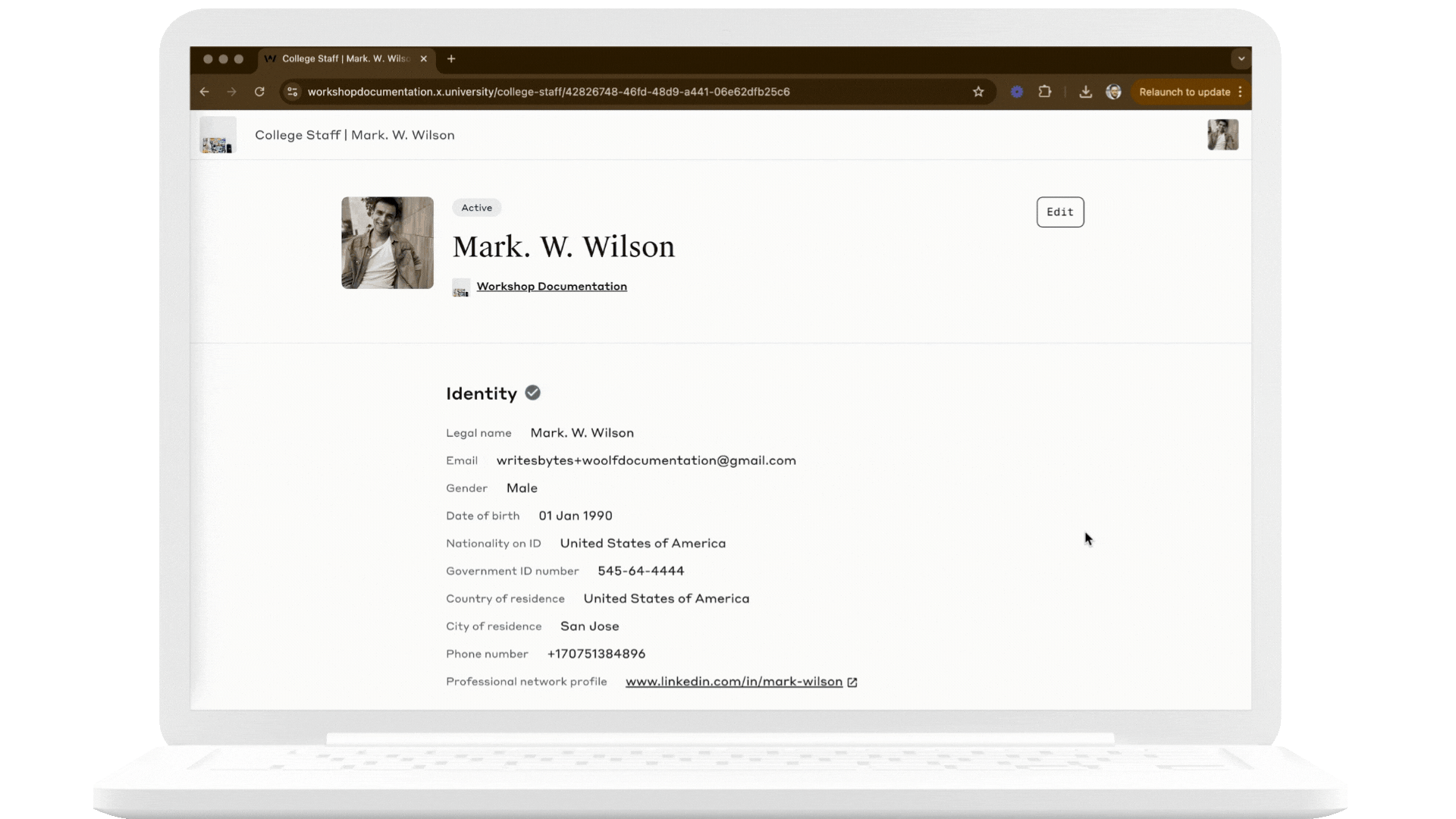
Task: Click the chevron above the tab strip
Action: [x=1241, y=58]
